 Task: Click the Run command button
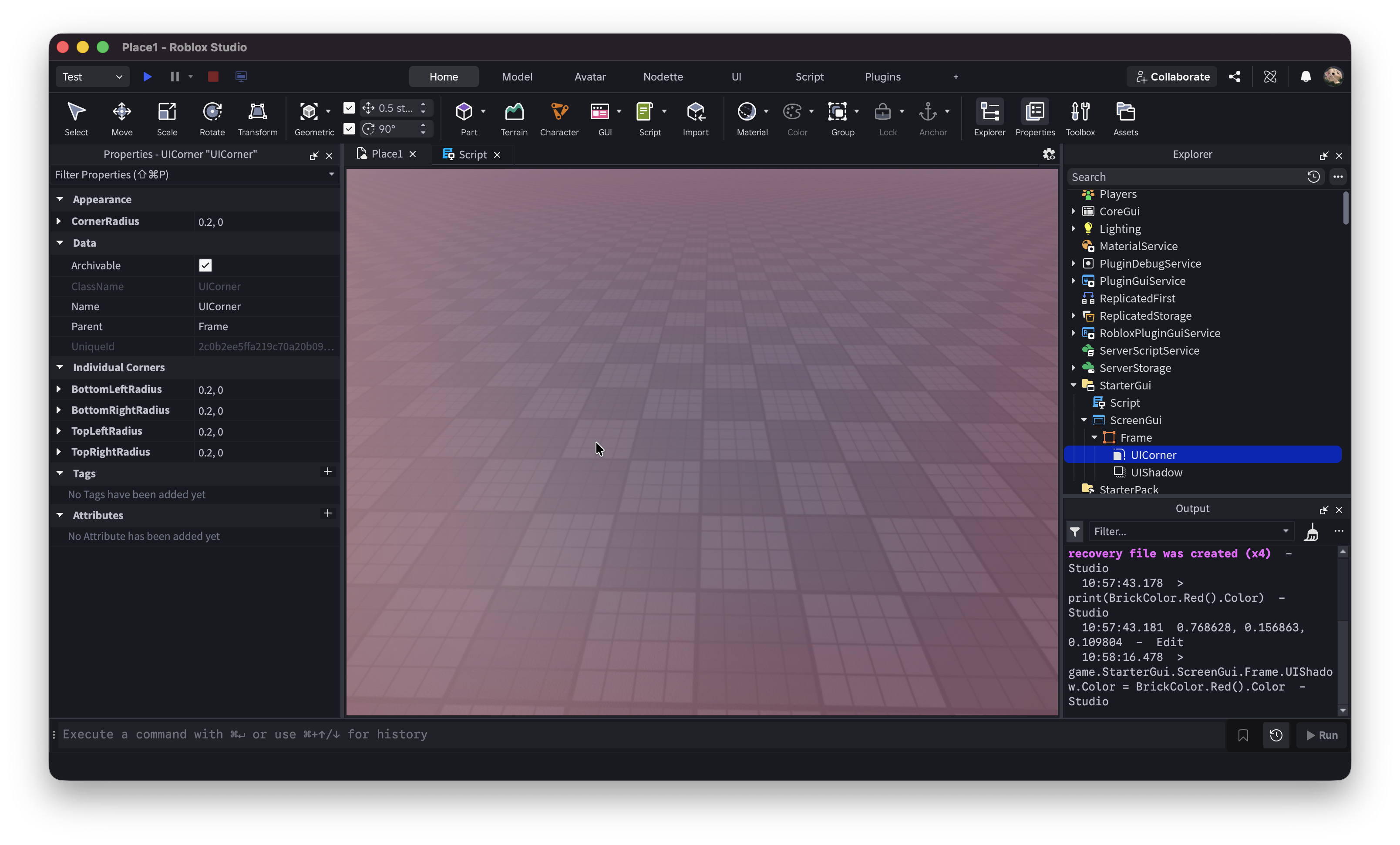point(1321,735)
